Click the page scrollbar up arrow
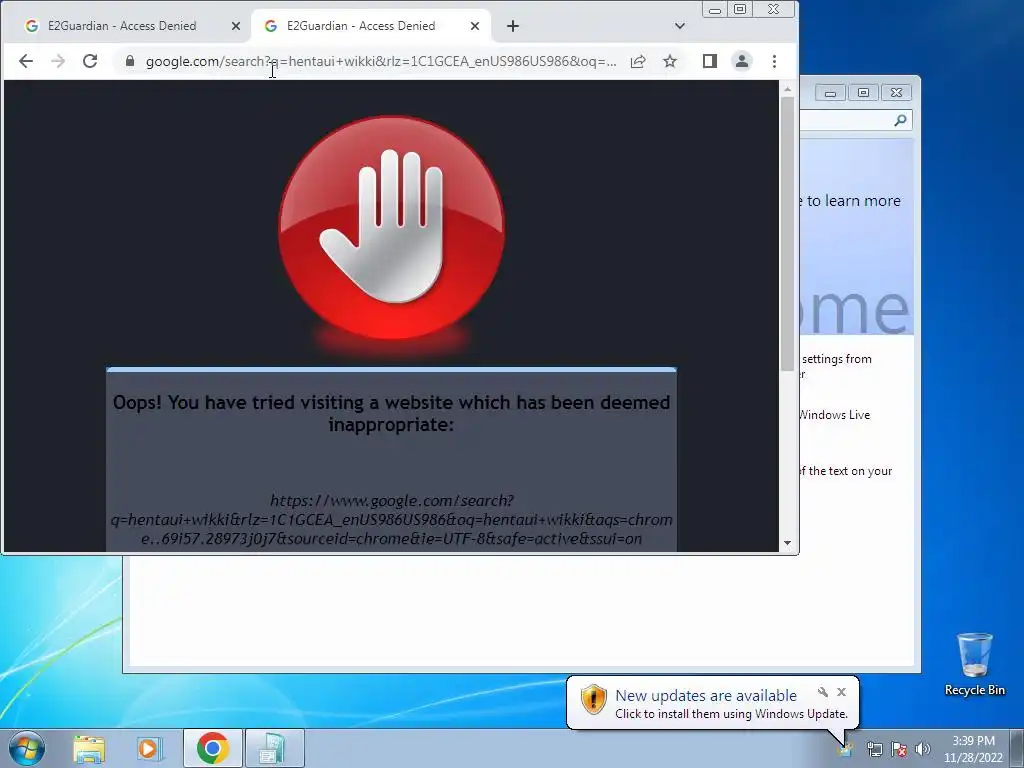The image size is (1024, 768). click(788, 89)
